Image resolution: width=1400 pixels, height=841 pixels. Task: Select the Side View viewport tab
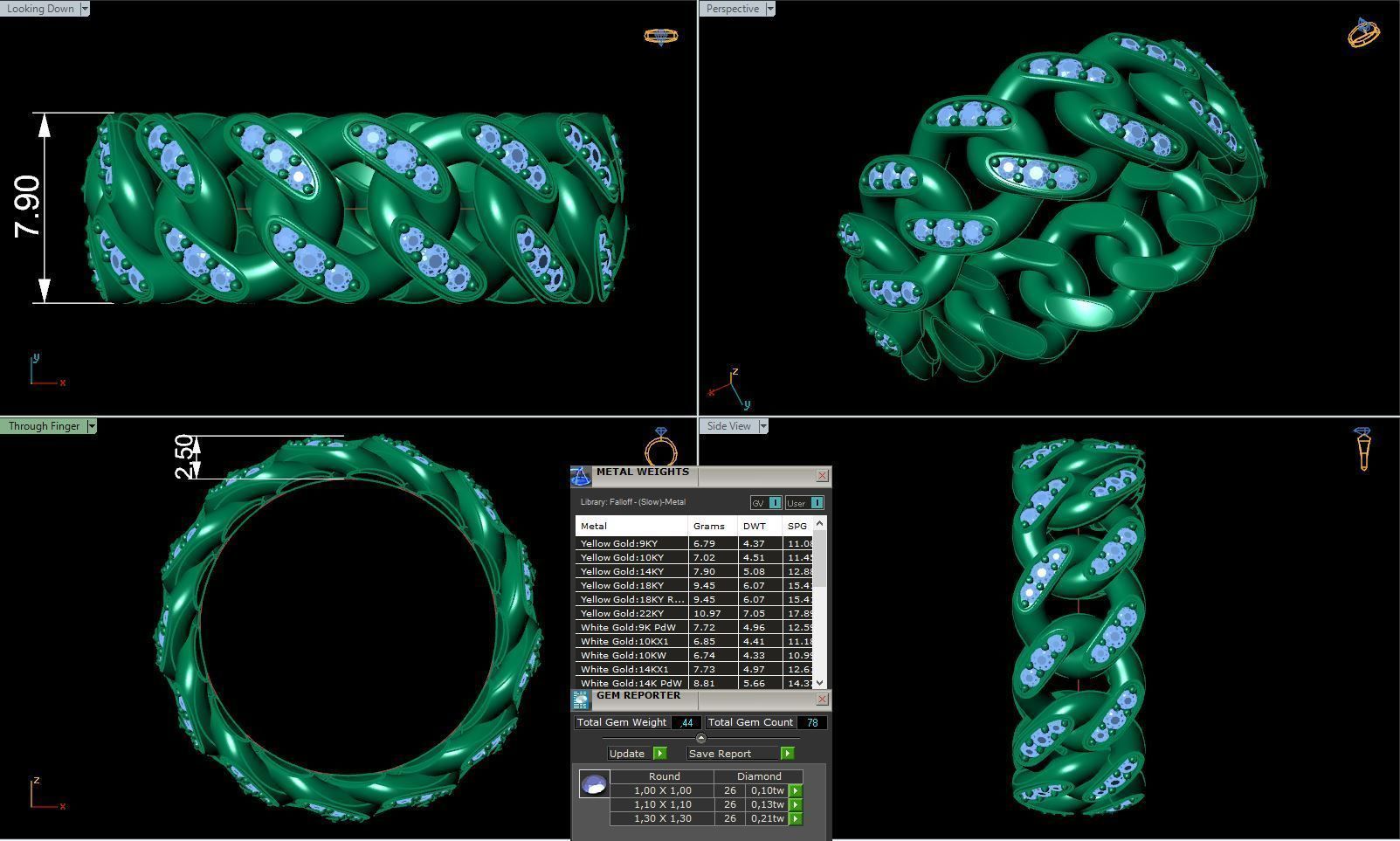(x=728, y=426)
